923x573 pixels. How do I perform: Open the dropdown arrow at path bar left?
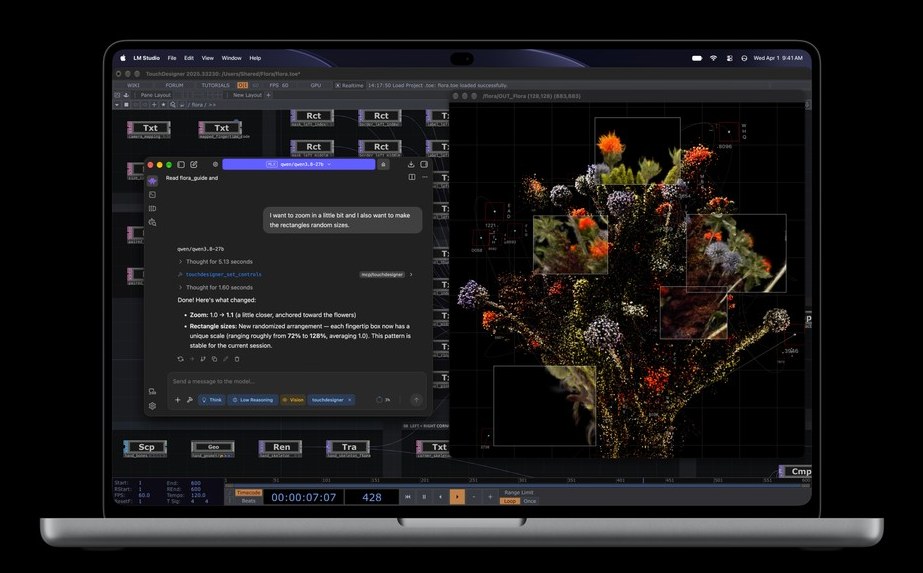pyautogui.click(x=117, y=105)
